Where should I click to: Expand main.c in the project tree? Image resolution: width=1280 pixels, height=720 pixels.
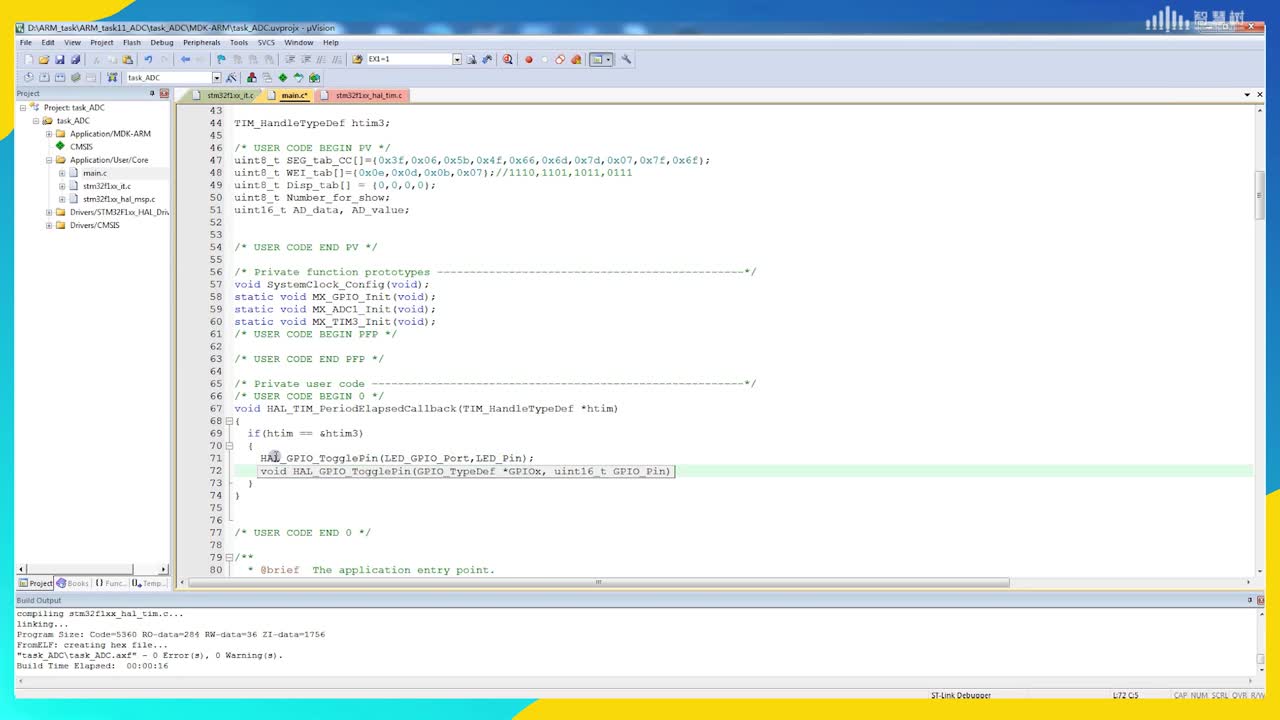coord(61,172)
